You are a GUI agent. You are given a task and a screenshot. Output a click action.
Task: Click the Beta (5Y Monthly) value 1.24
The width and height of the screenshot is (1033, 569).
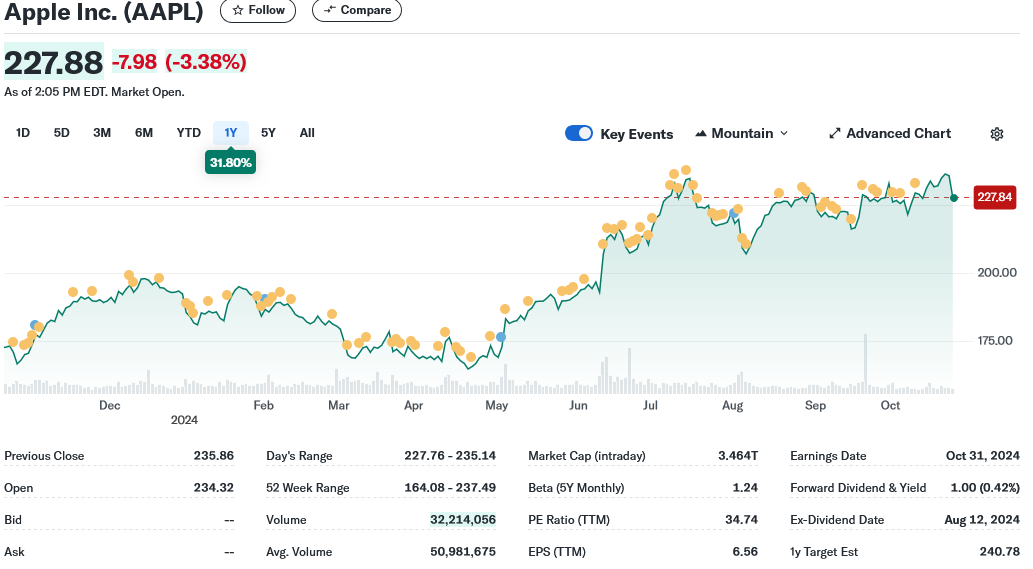[745, 488]
